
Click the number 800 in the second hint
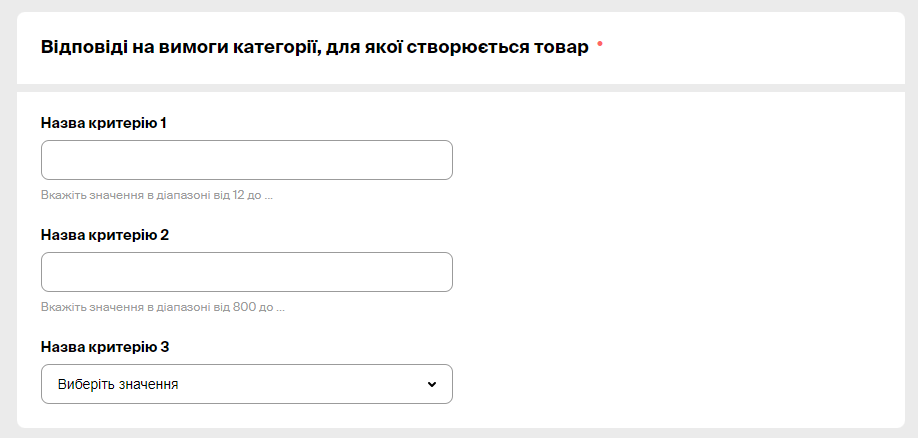pos(245,307)
